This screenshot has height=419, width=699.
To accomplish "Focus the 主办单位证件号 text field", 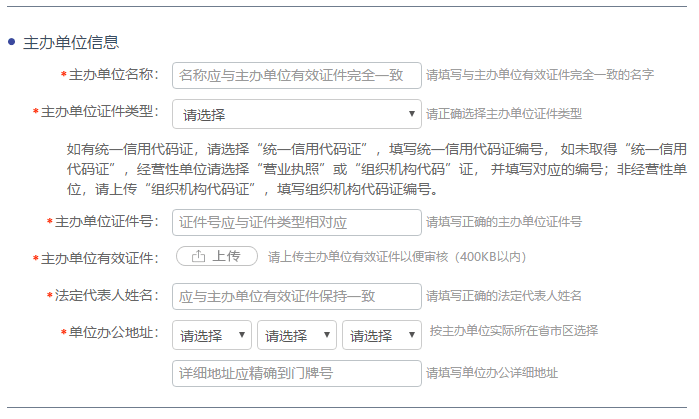I will (297, 222).
